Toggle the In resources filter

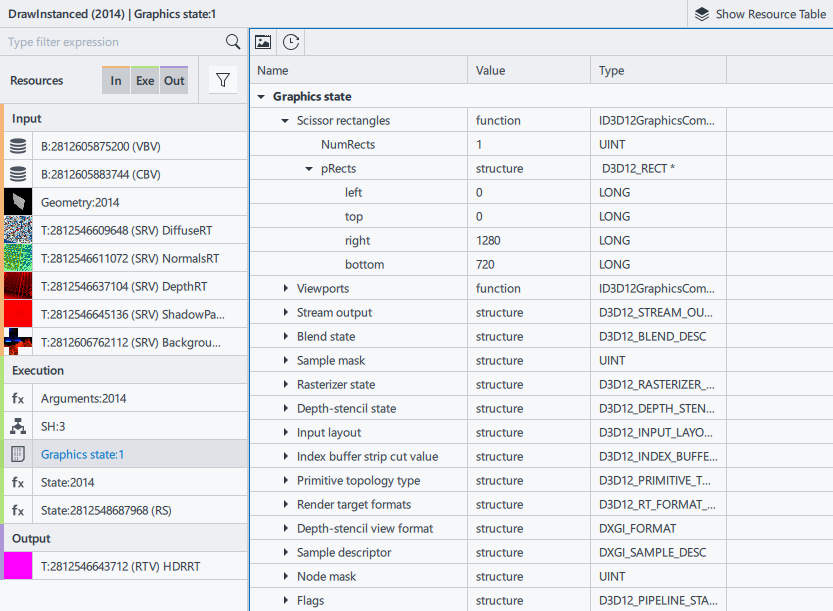click(116, 81)
